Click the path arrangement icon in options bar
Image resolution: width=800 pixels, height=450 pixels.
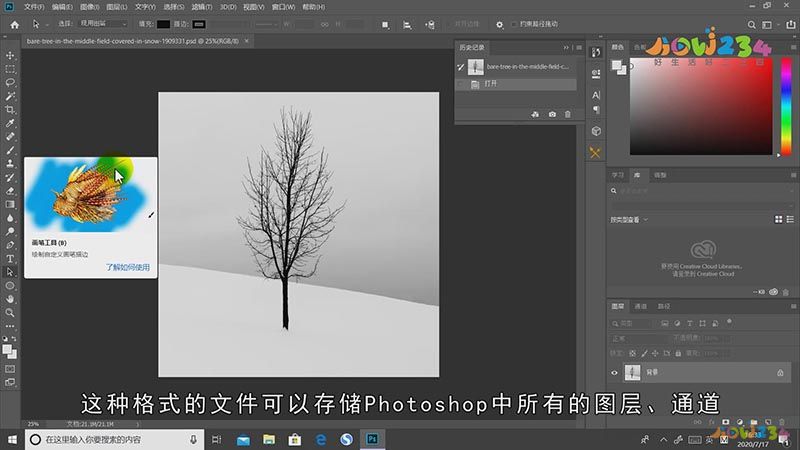pos(430,24)
